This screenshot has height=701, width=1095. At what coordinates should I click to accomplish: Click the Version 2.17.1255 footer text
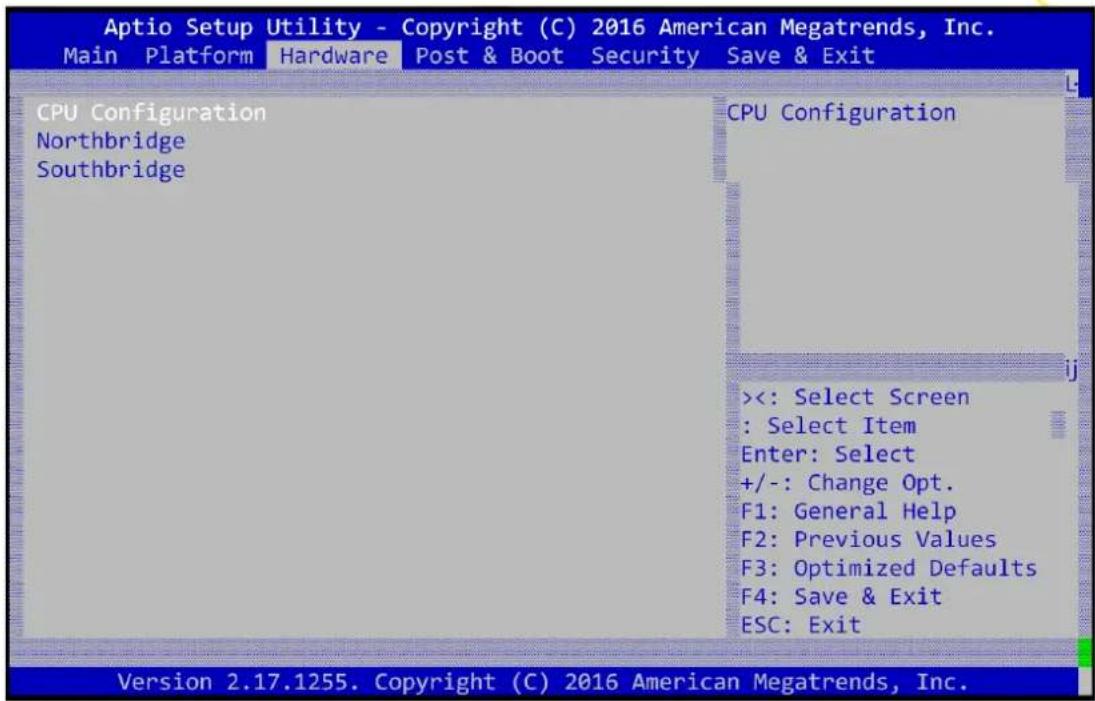543,681
